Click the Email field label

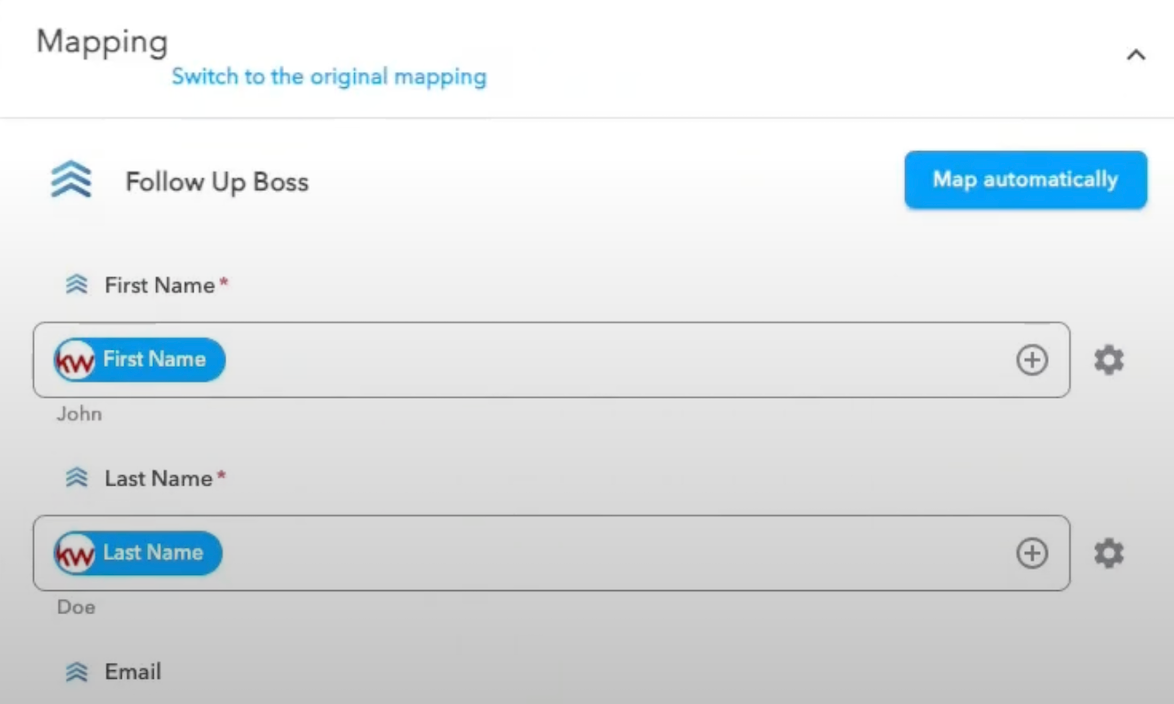point(133,672)
